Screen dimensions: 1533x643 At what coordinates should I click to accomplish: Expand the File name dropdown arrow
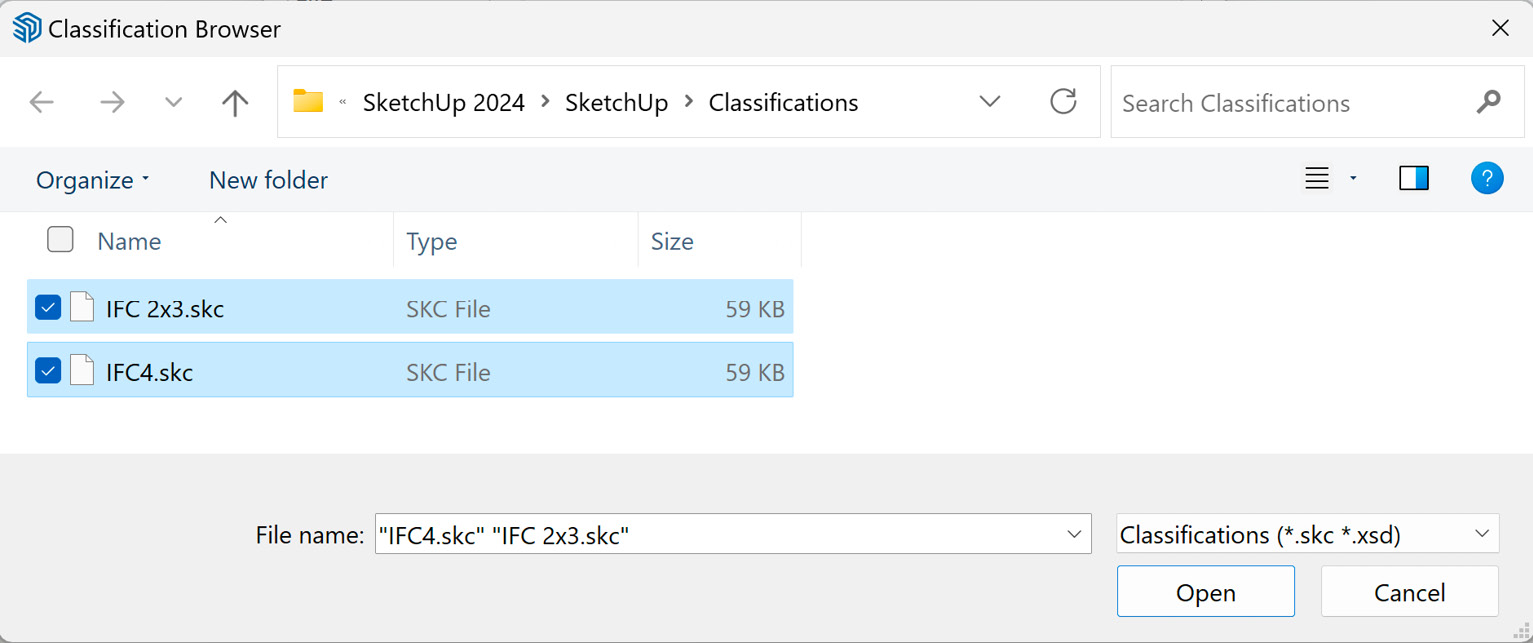tap(1074, 535)
